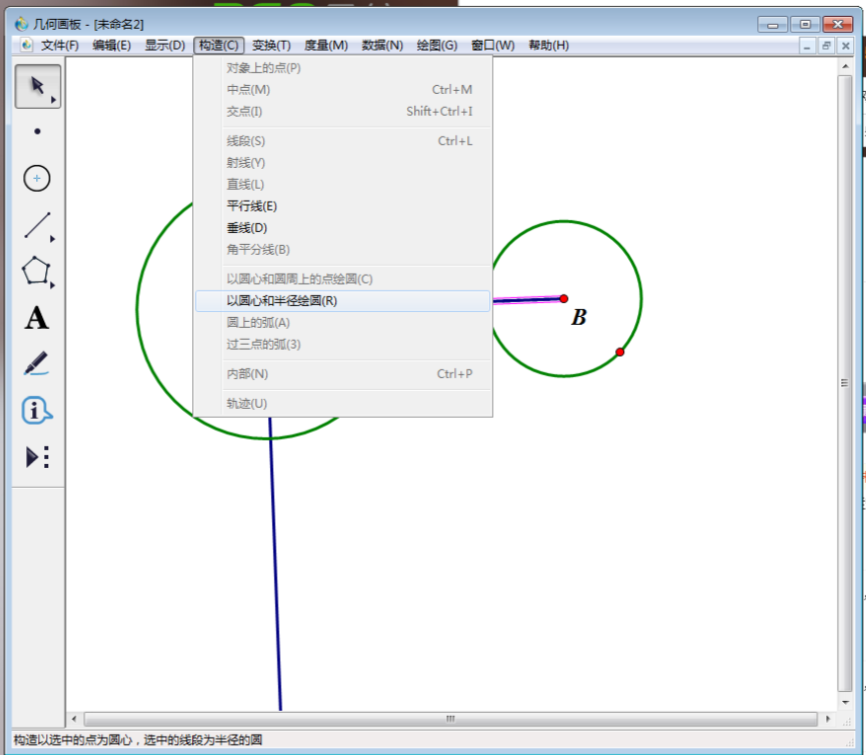Select the text label tool
The image size is (866, 755).
[36, 318]
